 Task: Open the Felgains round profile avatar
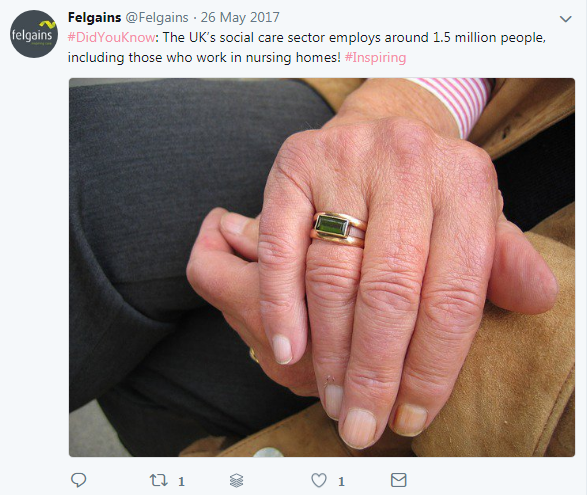click(x=34, y=34)
